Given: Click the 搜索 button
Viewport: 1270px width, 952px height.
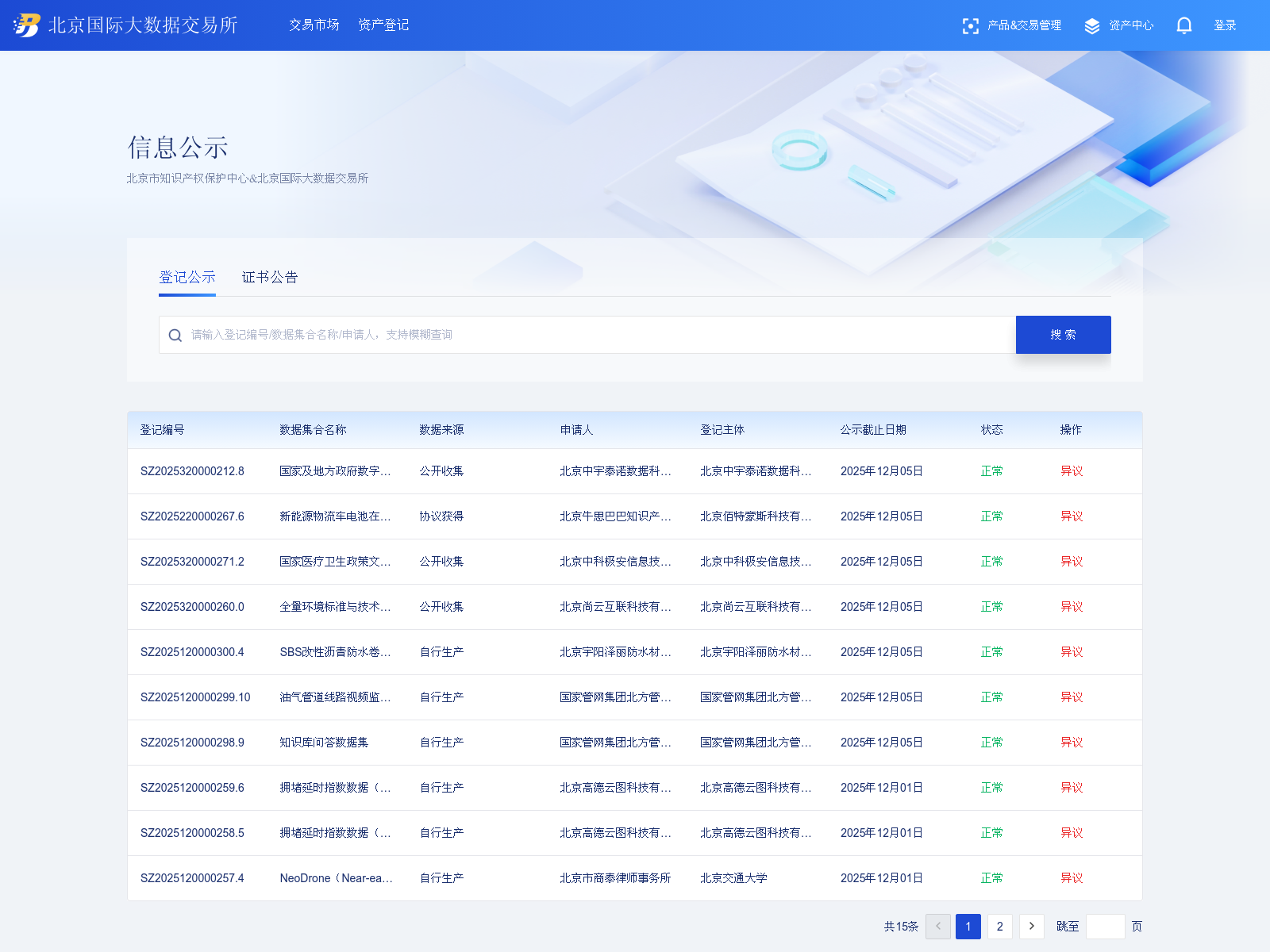Looking at the screenshot, I should tap(1064, 335).
